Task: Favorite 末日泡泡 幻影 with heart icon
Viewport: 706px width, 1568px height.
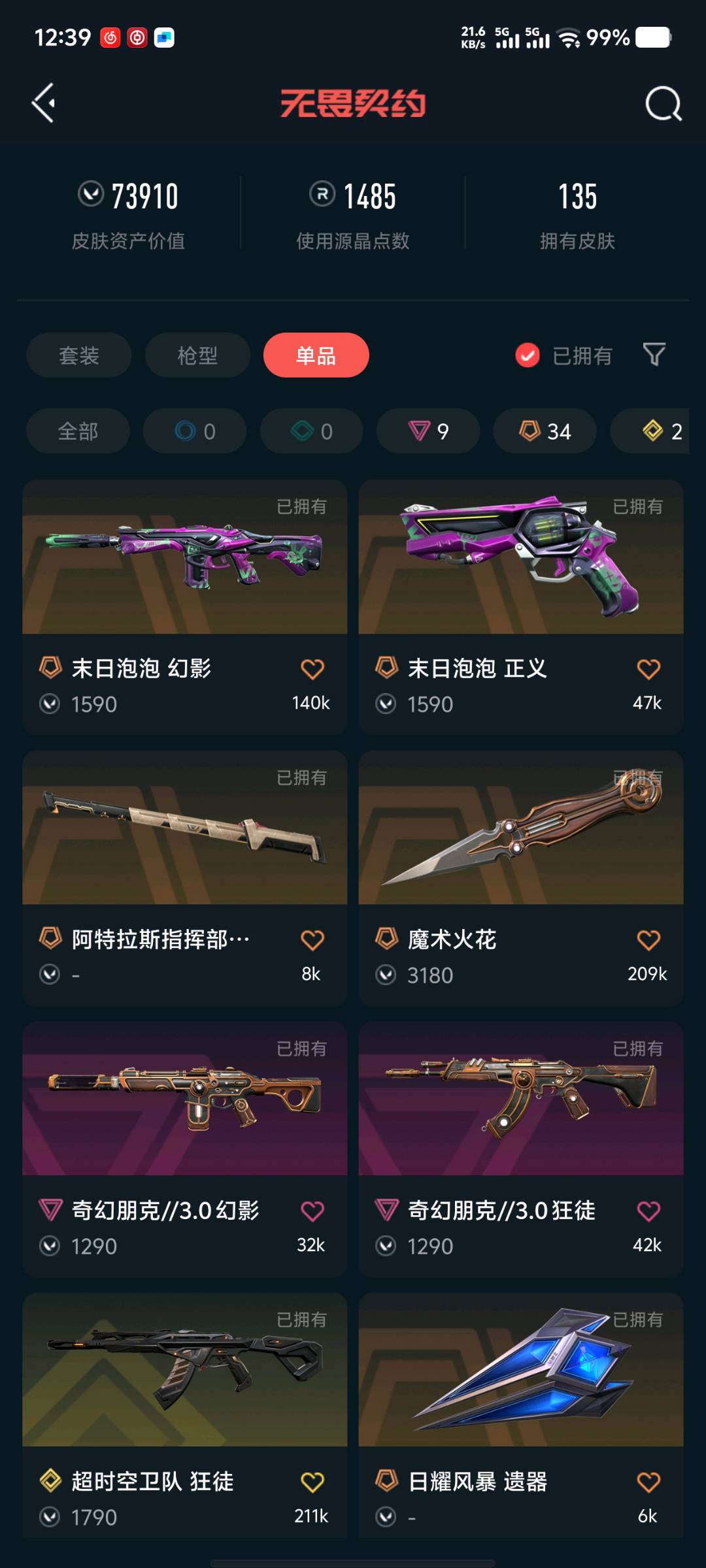Action: pos(312,669)
